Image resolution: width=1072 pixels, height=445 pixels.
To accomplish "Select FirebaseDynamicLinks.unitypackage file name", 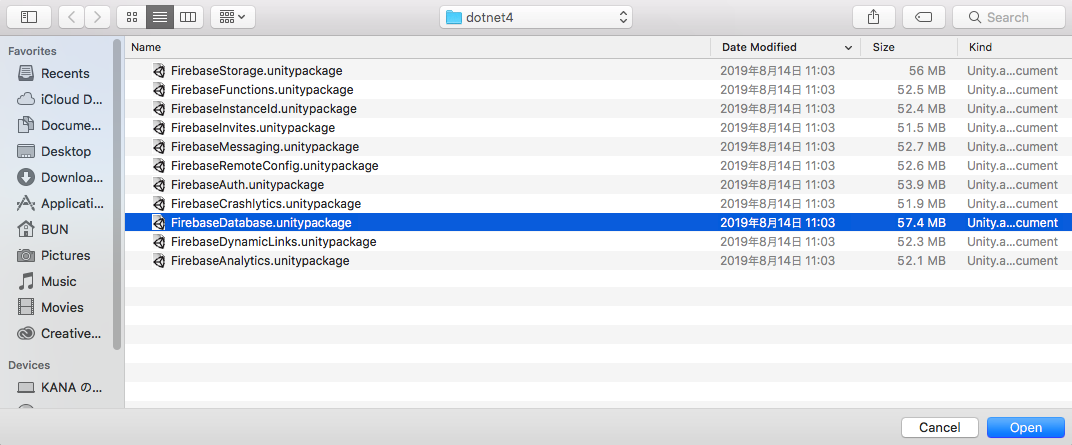I will point(273,241).
